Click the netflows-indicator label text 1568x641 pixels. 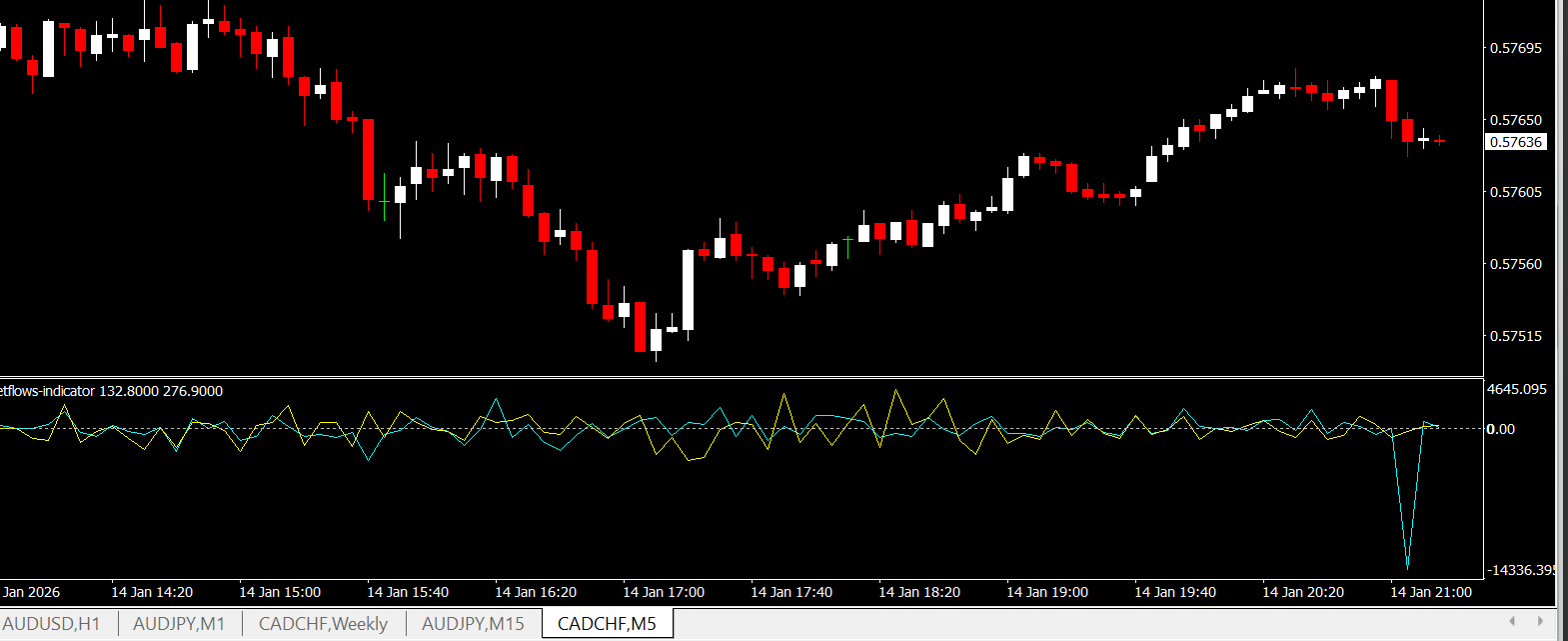(x=110, y=391)
